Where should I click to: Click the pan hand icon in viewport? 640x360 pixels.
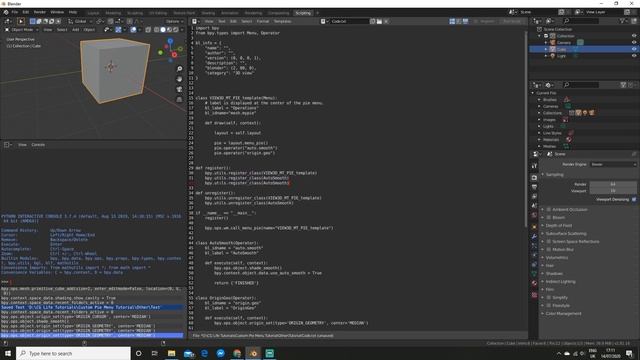coord(179,79)
